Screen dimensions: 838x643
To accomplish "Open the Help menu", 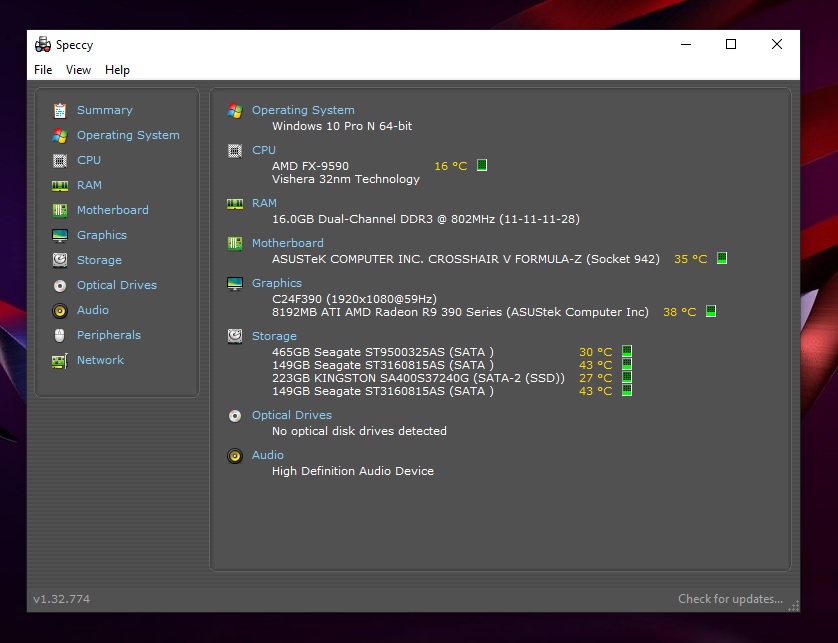I will (117, 70).
